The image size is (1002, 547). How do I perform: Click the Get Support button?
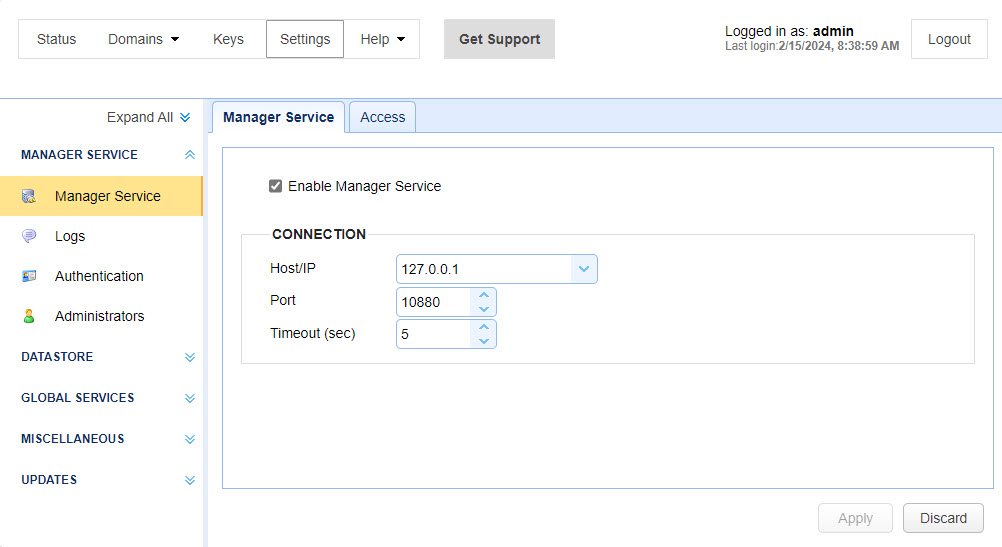(x=499, y=39)
